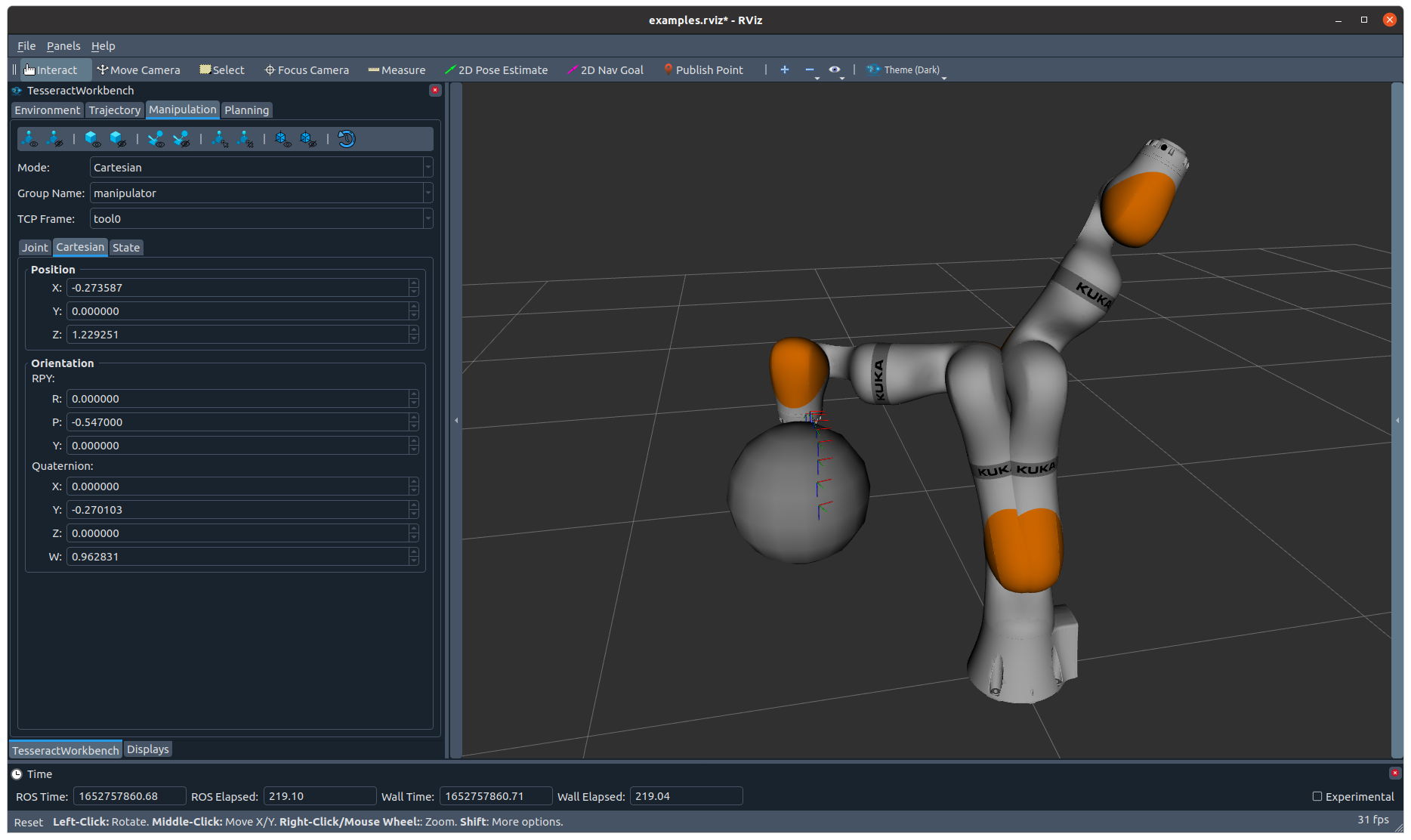Click the reset history clock icon
Viewport: 1411px width, 840px height.
(347, 139)
